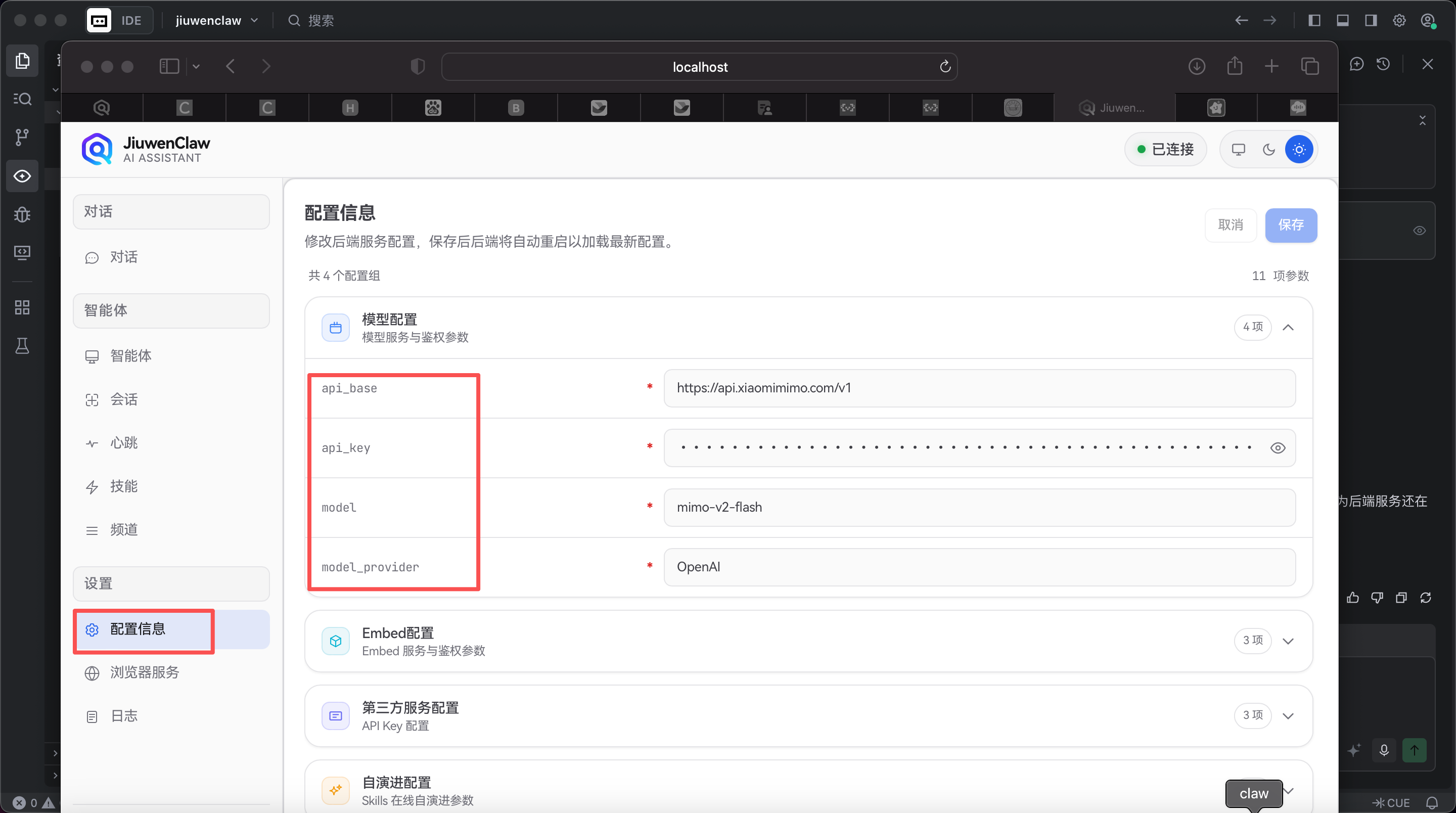The width and height of the screenshot is (1456, 813).
Task: Reveal api_key with eye icon
Action: point(1278,448)
